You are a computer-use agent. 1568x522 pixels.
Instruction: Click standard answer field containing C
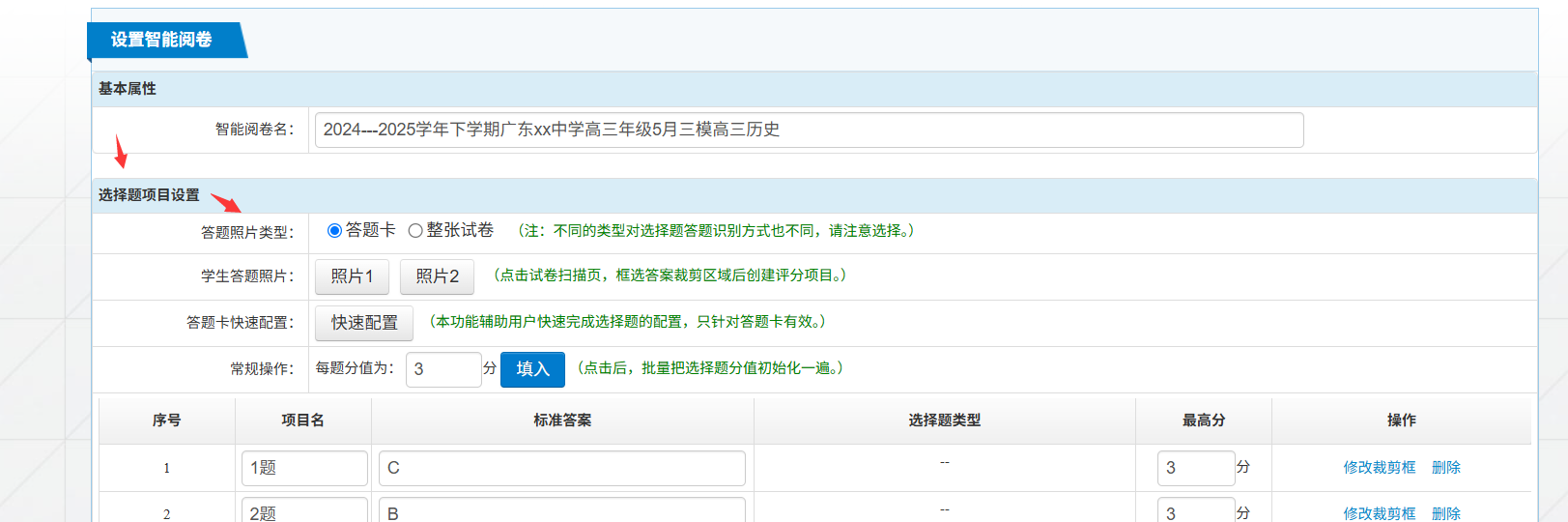point(561,468)
